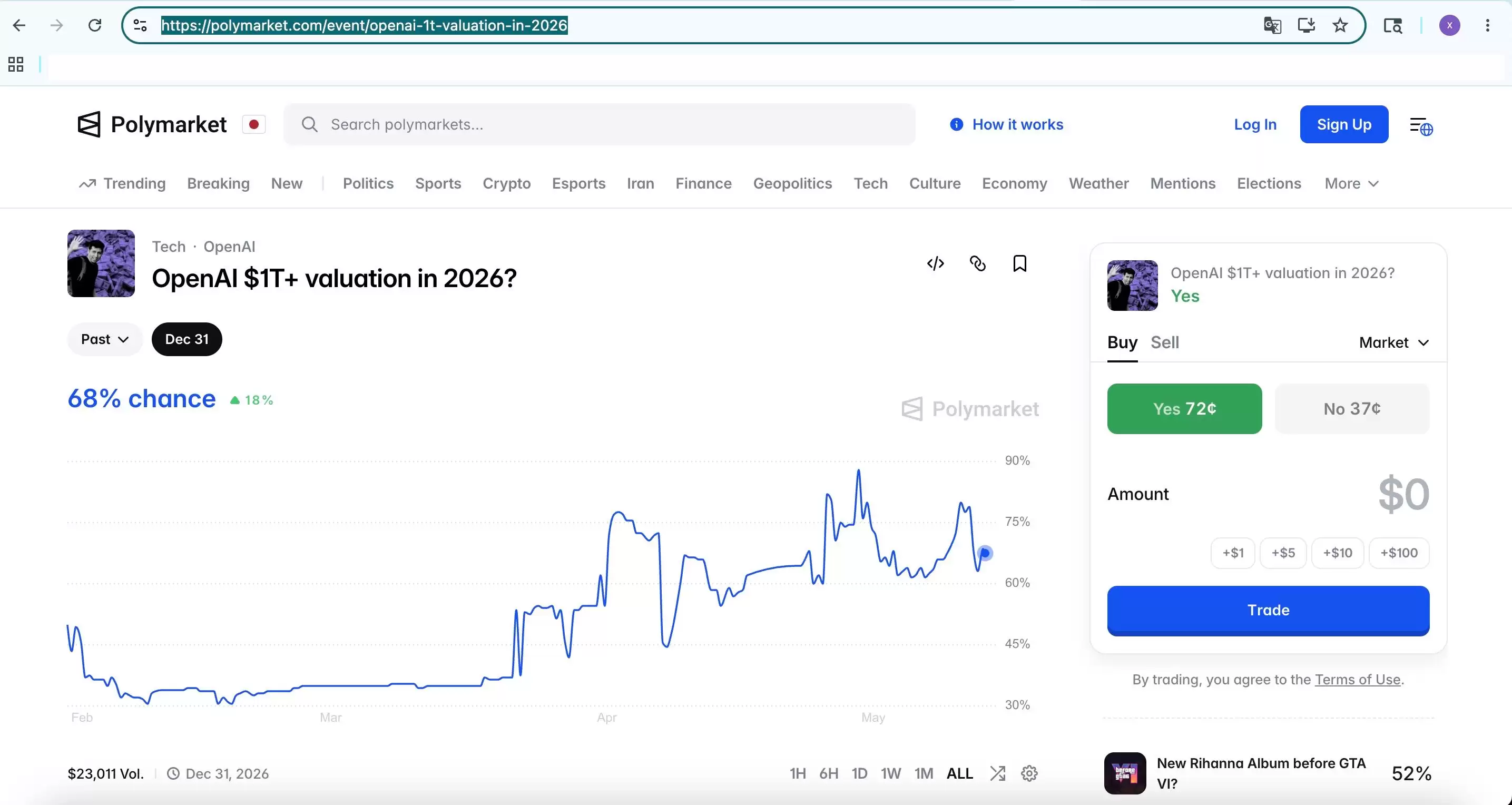Screen dimensions: 1512x805
Task: Open the Geopolitics category
Action: point(792,184)
